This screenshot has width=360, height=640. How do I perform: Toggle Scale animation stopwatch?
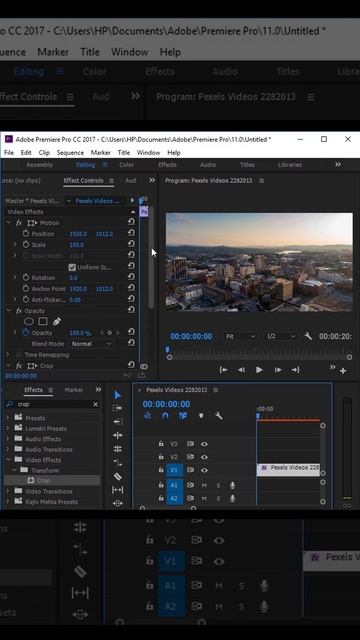[26, 245]
